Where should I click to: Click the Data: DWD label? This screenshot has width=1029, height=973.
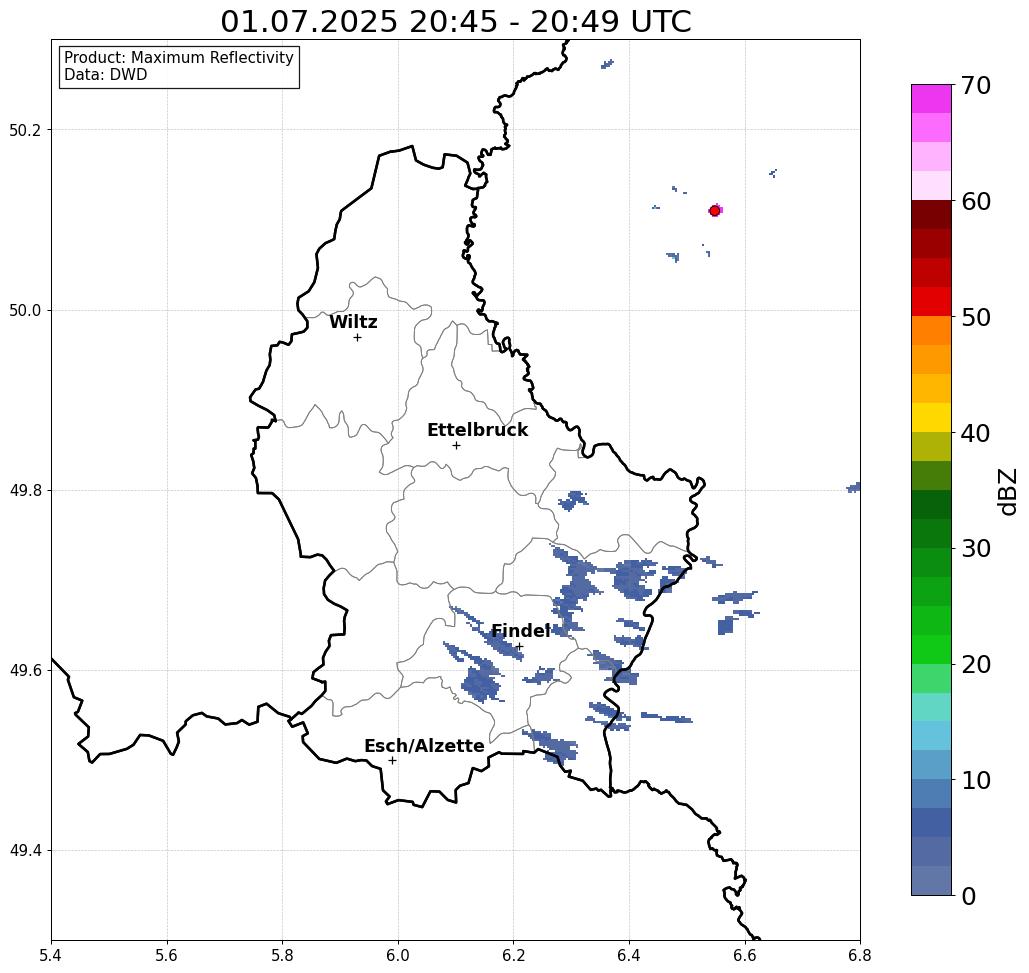tap(106, 75)
